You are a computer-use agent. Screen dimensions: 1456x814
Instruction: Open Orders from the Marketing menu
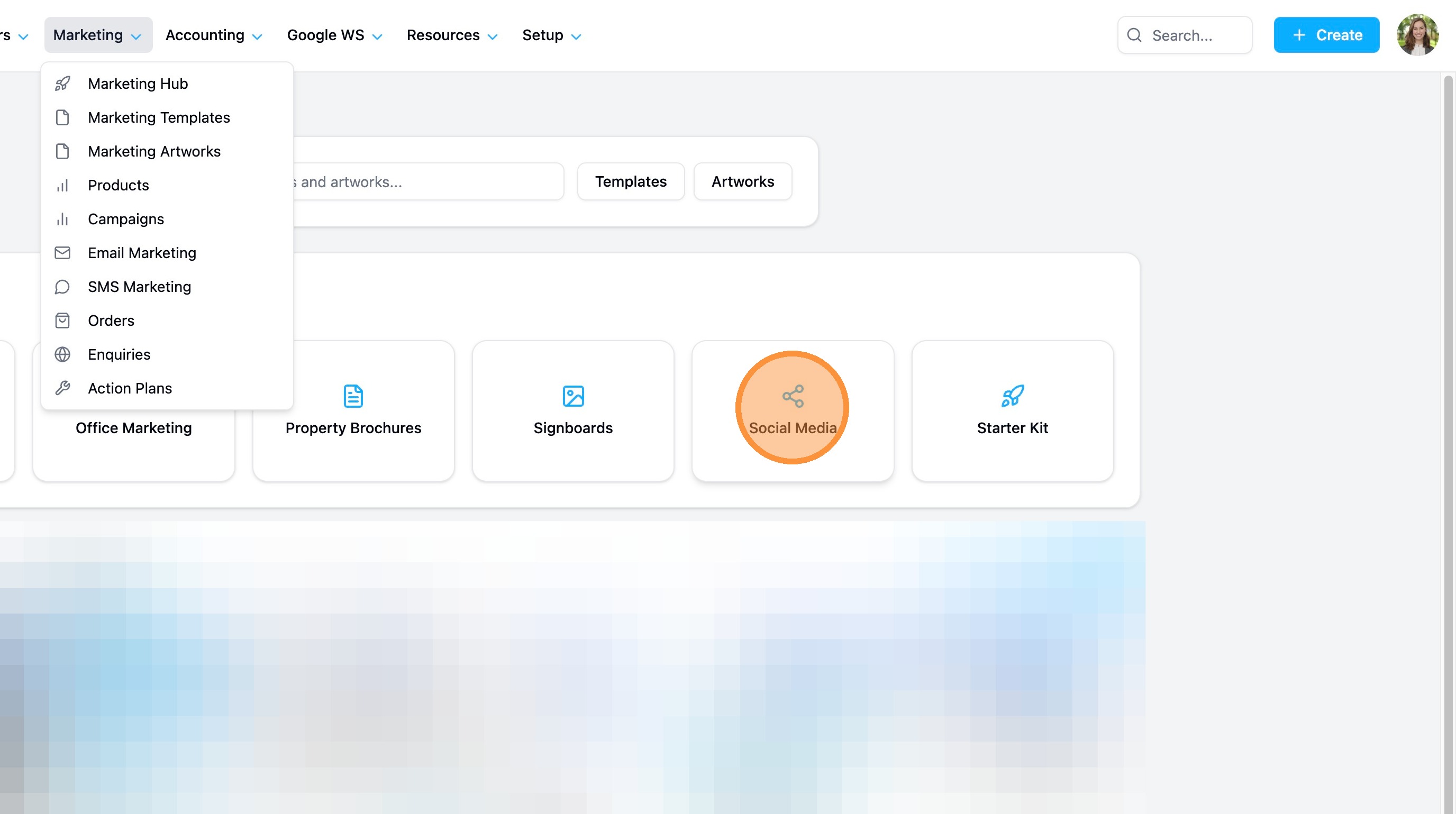coord(167,321)
